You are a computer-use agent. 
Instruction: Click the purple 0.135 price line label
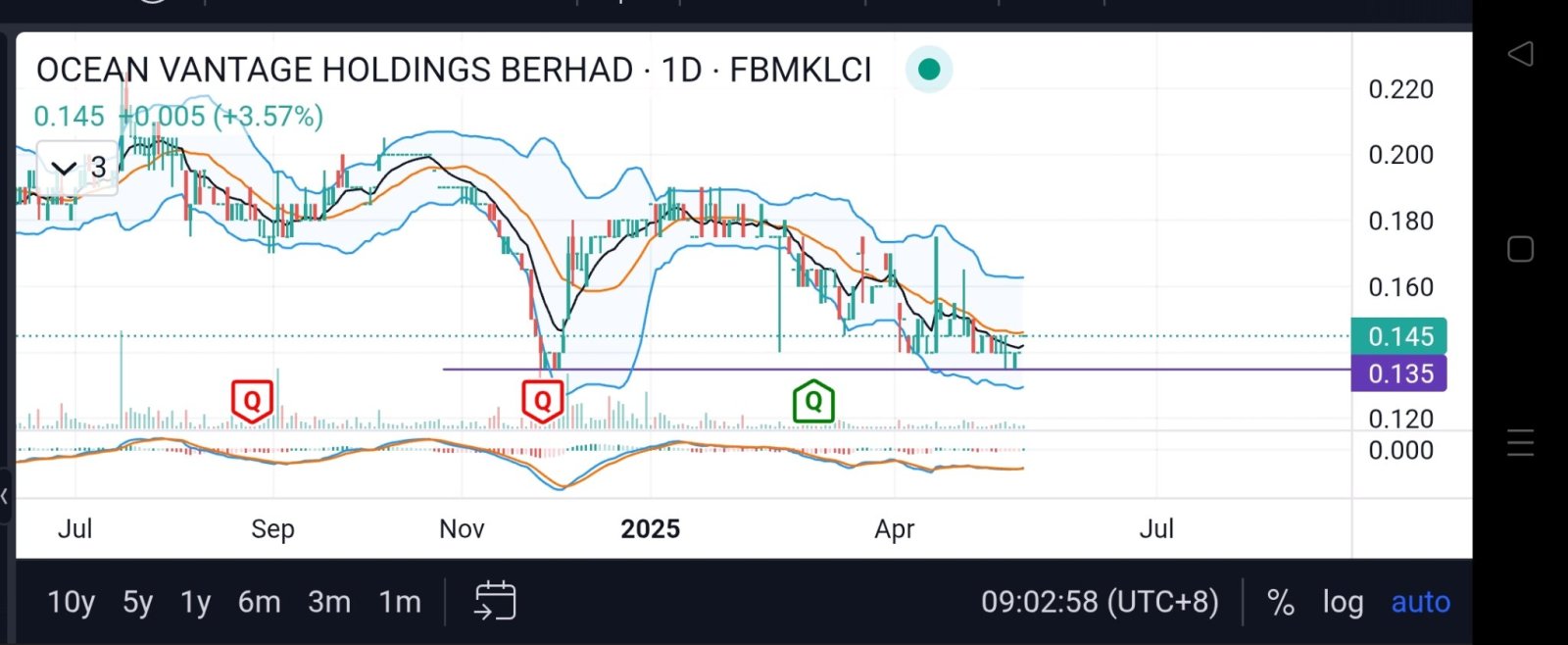click(x=1399, y=373)
